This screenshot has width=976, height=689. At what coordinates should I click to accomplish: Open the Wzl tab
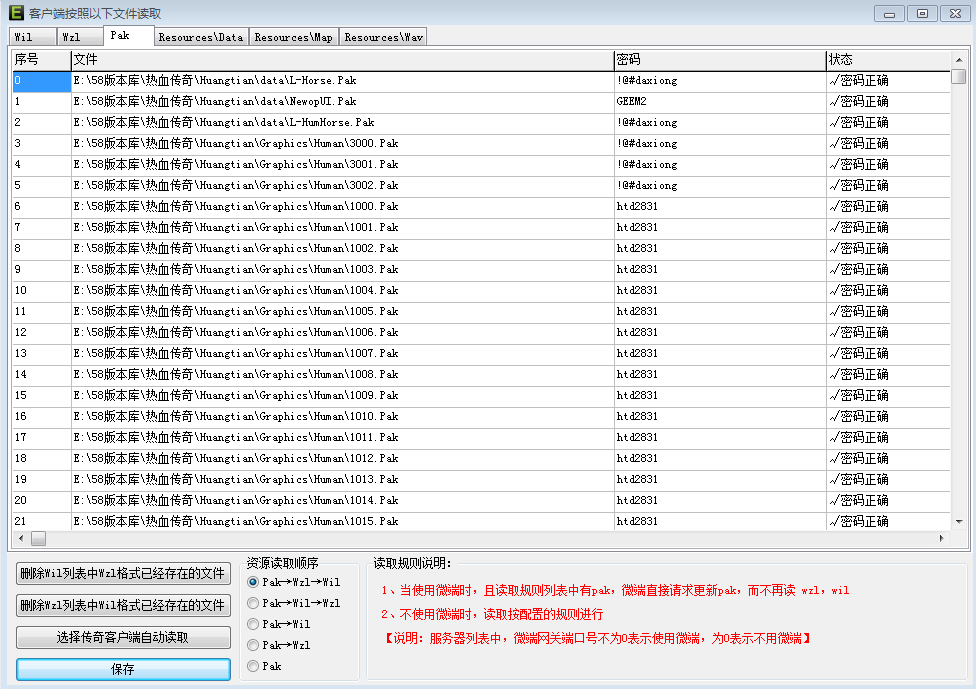pos(71,37)
